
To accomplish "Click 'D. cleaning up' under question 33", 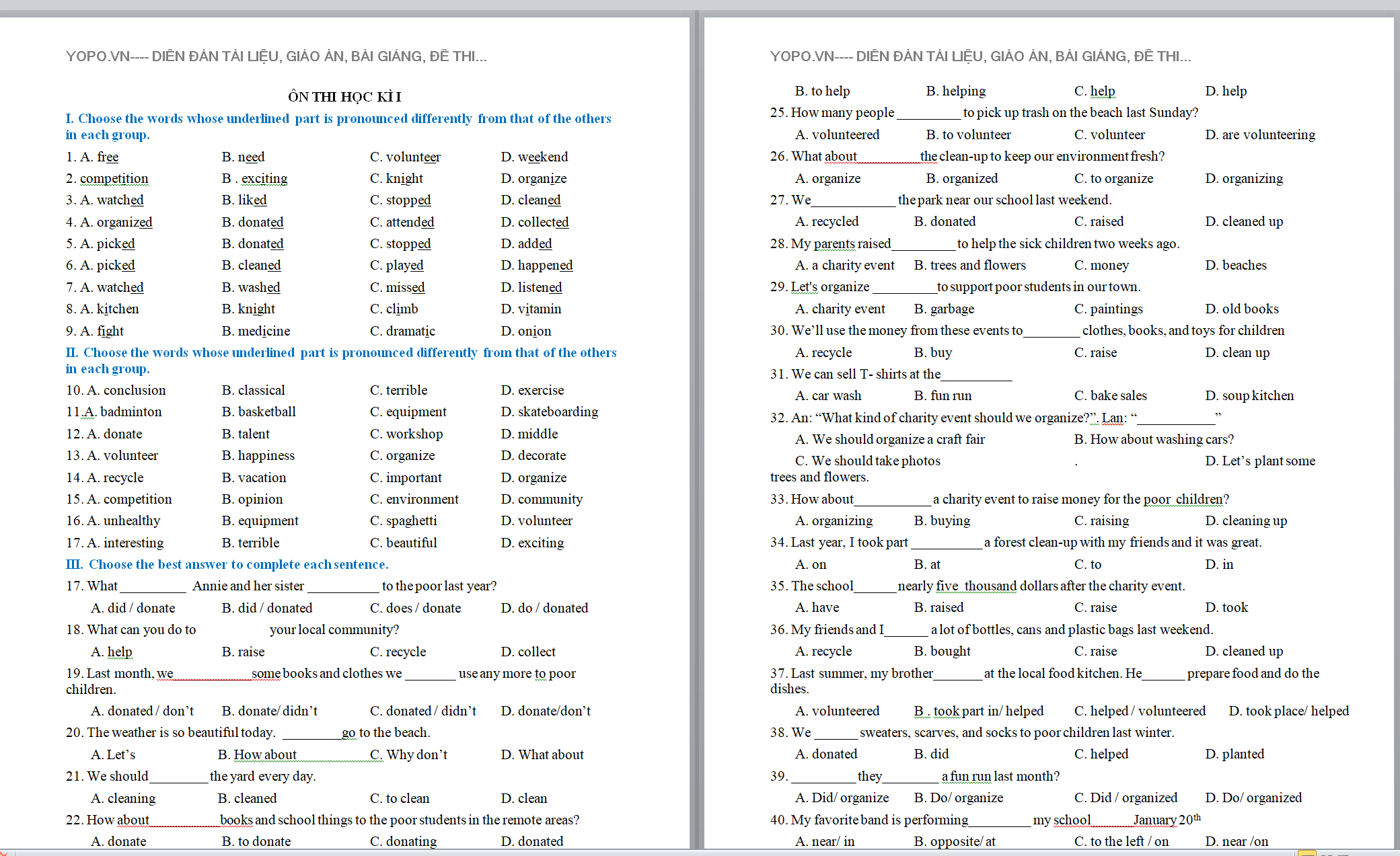I will [x=1245, y=520].
